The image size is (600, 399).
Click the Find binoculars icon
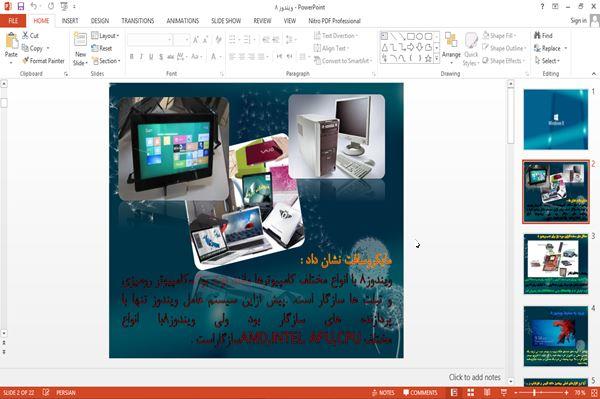pos(538,35)
